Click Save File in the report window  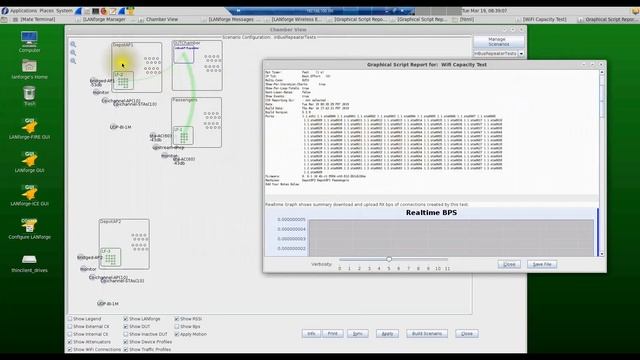(542, 264)
